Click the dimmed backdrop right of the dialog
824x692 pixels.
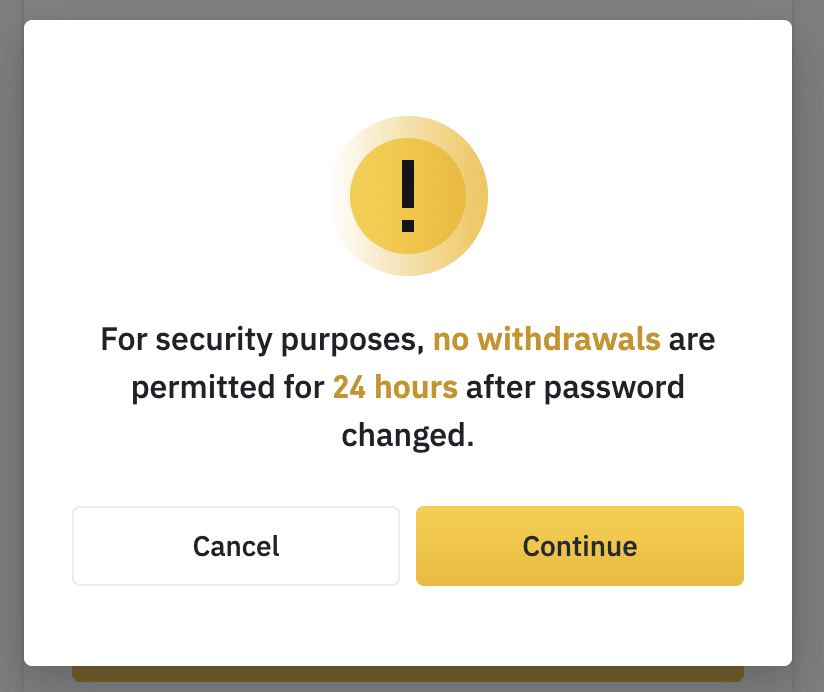click(x=808, y=346)
